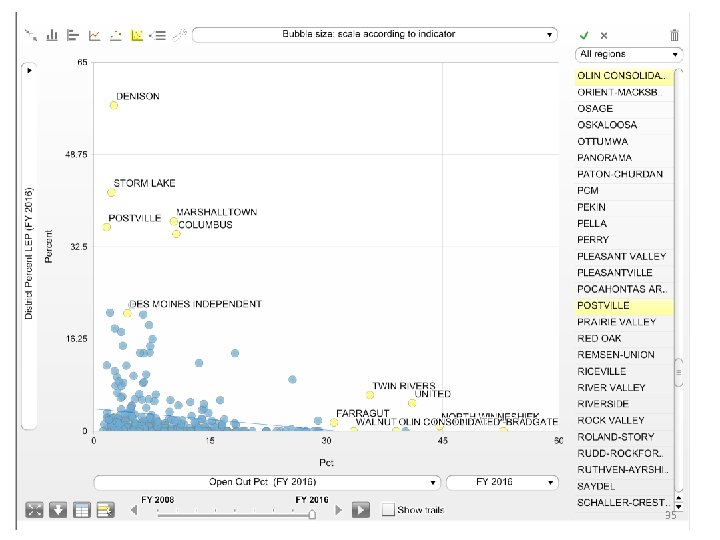Switch to horizontal bar chart view
720x540 pixels.
(x=72, y=35)
